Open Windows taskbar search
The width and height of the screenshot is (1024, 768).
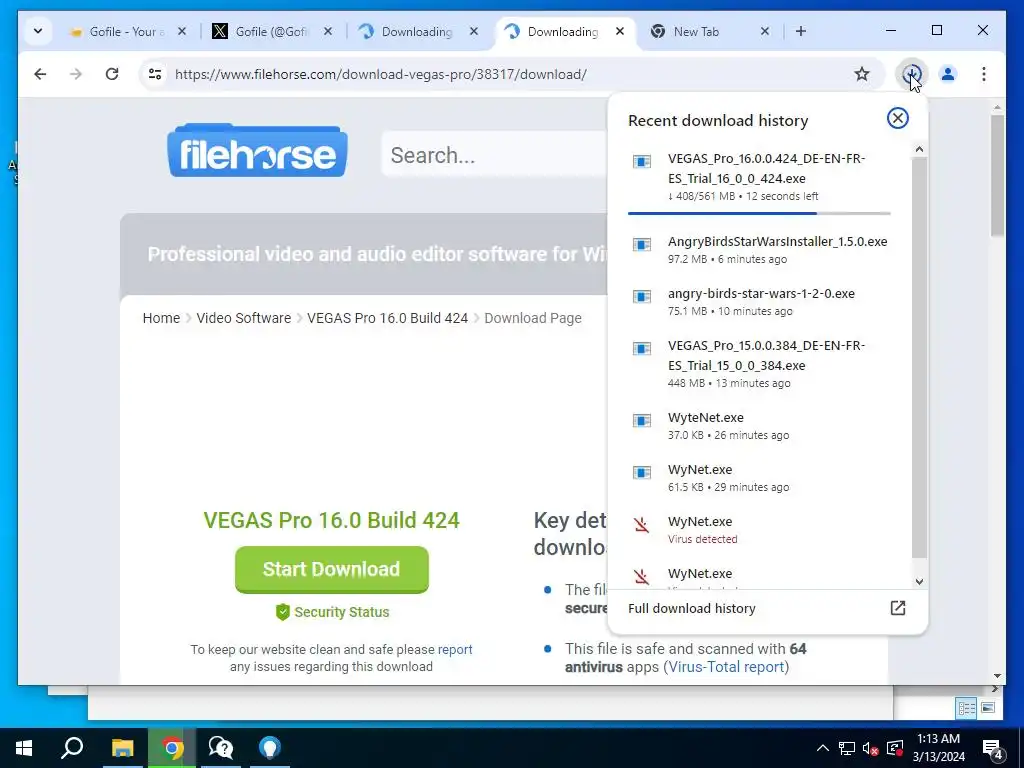[x=72, y=748]
